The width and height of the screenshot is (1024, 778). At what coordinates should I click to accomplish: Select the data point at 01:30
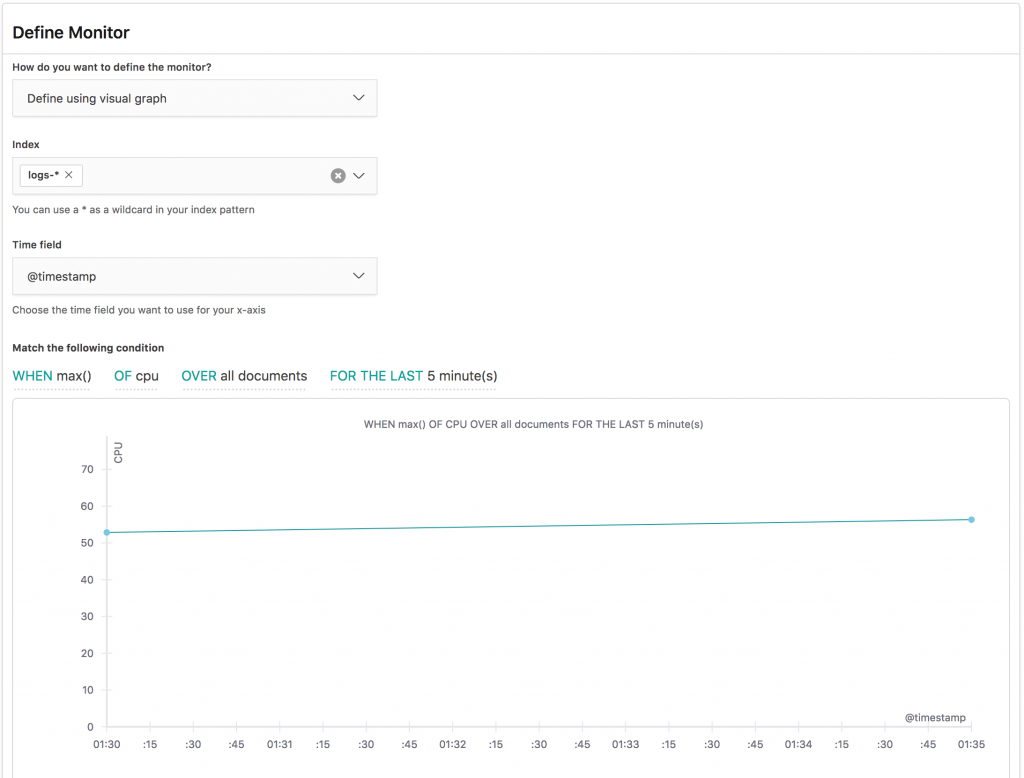(x=107, y=533)
